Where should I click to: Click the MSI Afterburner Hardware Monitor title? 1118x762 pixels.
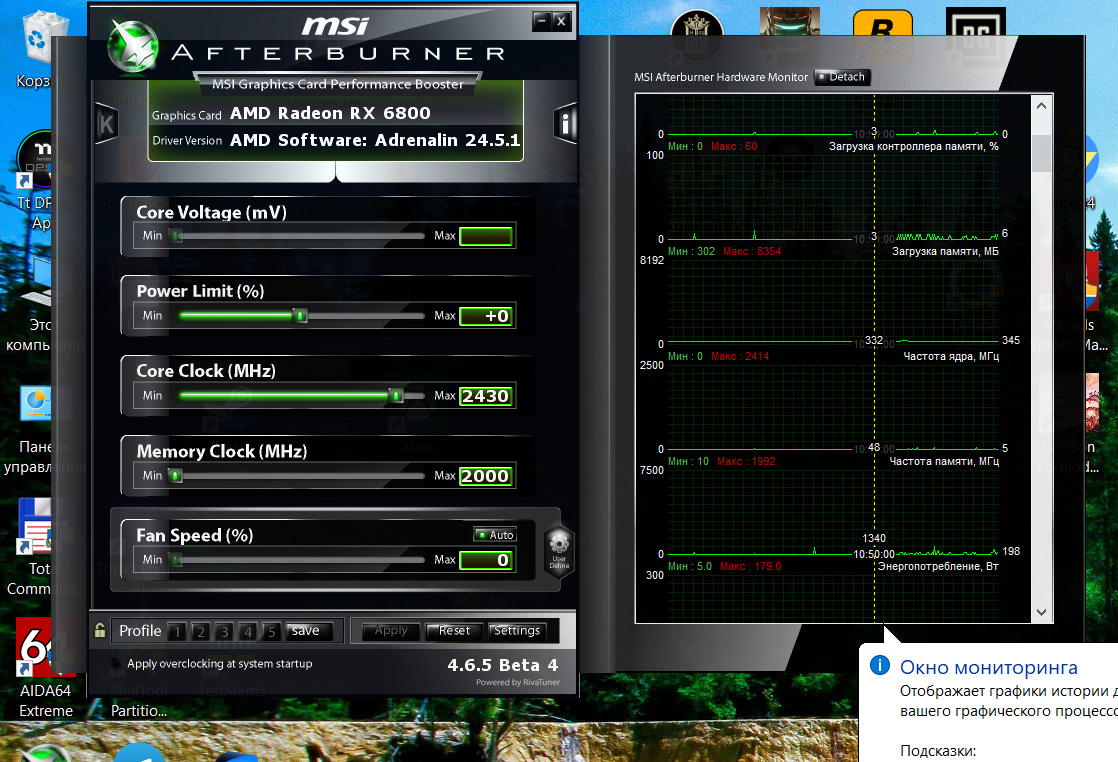click(721, 77)
